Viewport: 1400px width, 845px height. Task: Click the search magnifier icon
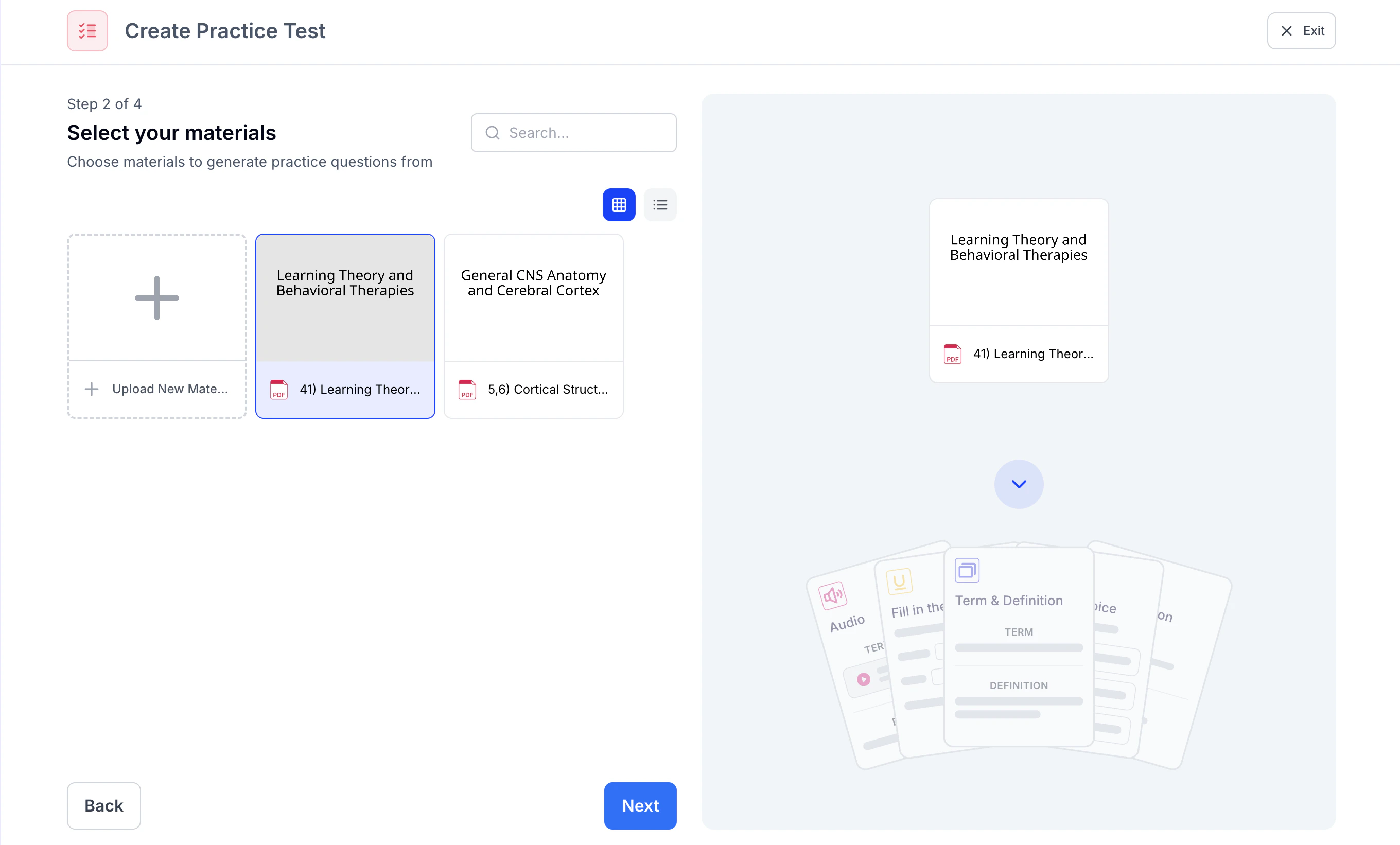(x=493, y=133)
